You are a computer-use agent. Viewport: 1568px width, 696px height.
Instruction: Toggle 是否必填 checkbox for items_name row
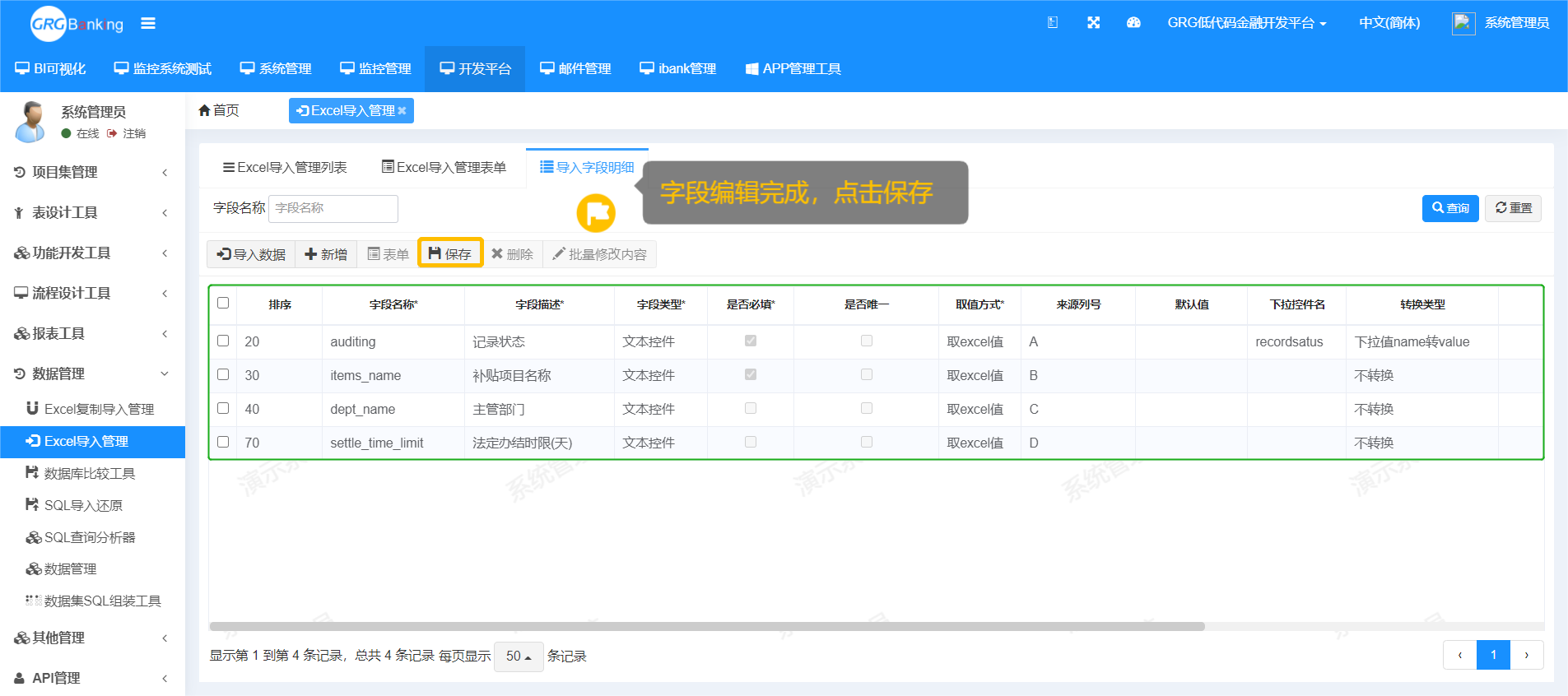[751, 374]
